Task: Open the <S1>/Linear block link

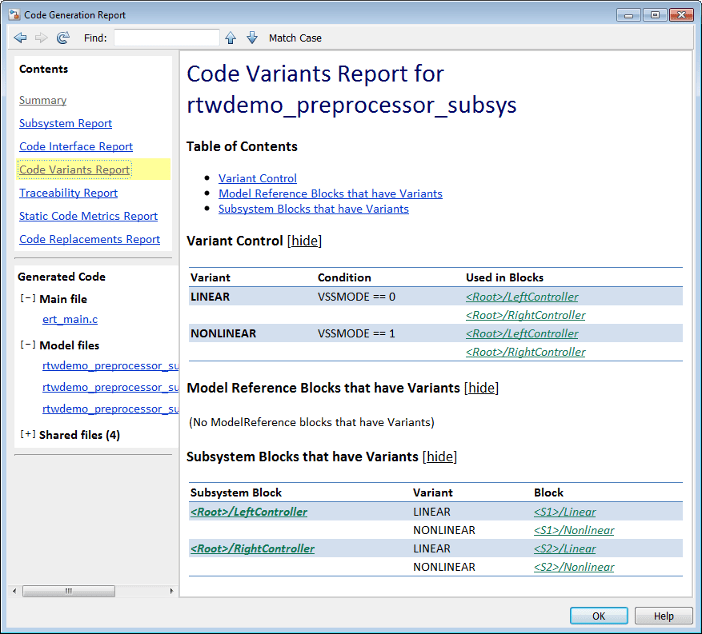Action: [x=565, y=512]
